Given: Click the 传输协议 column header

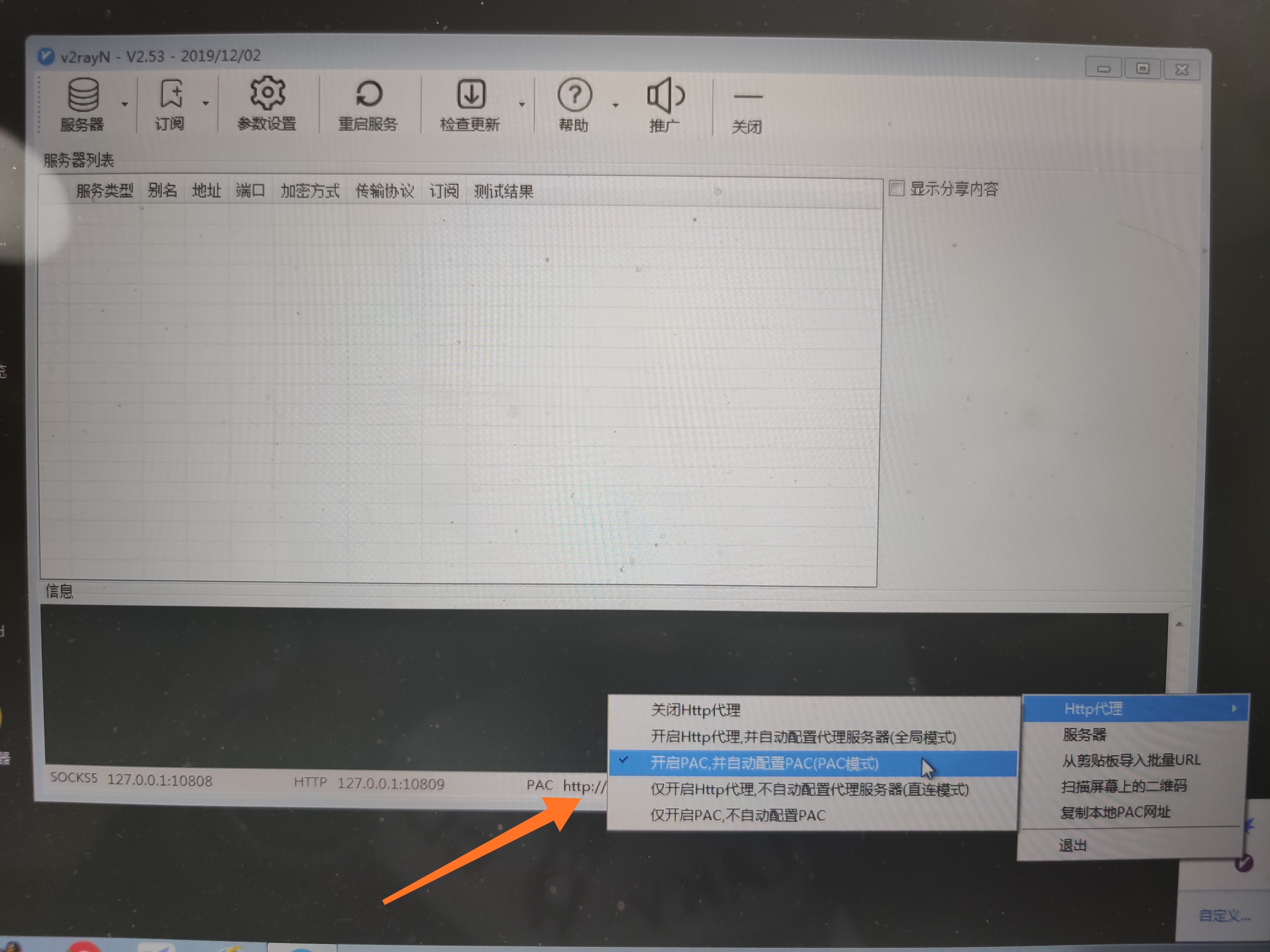Looking at the screenshot, I should (x=385, y=191).
